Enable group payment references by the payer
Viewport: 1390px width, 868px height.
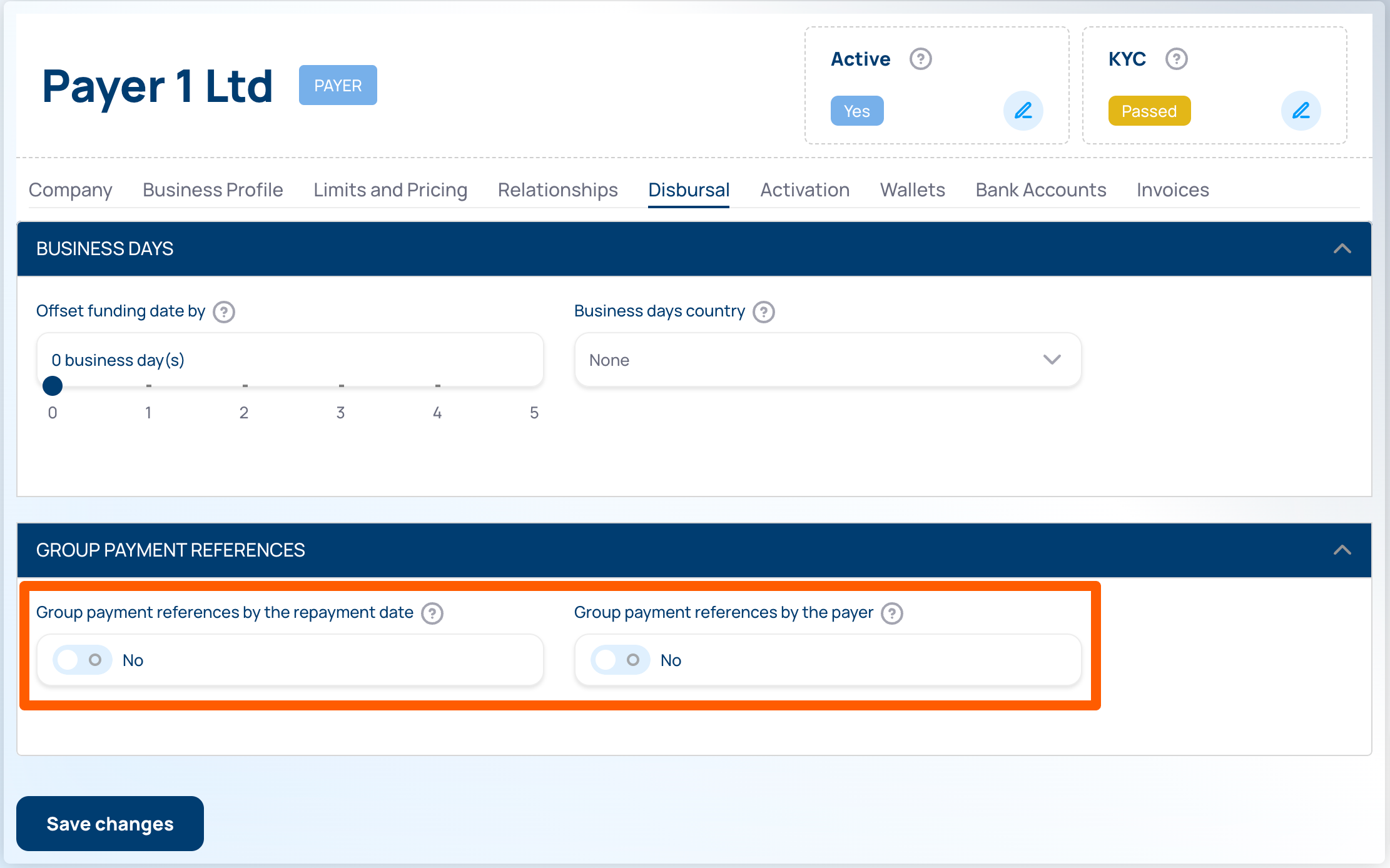[620, 660]
